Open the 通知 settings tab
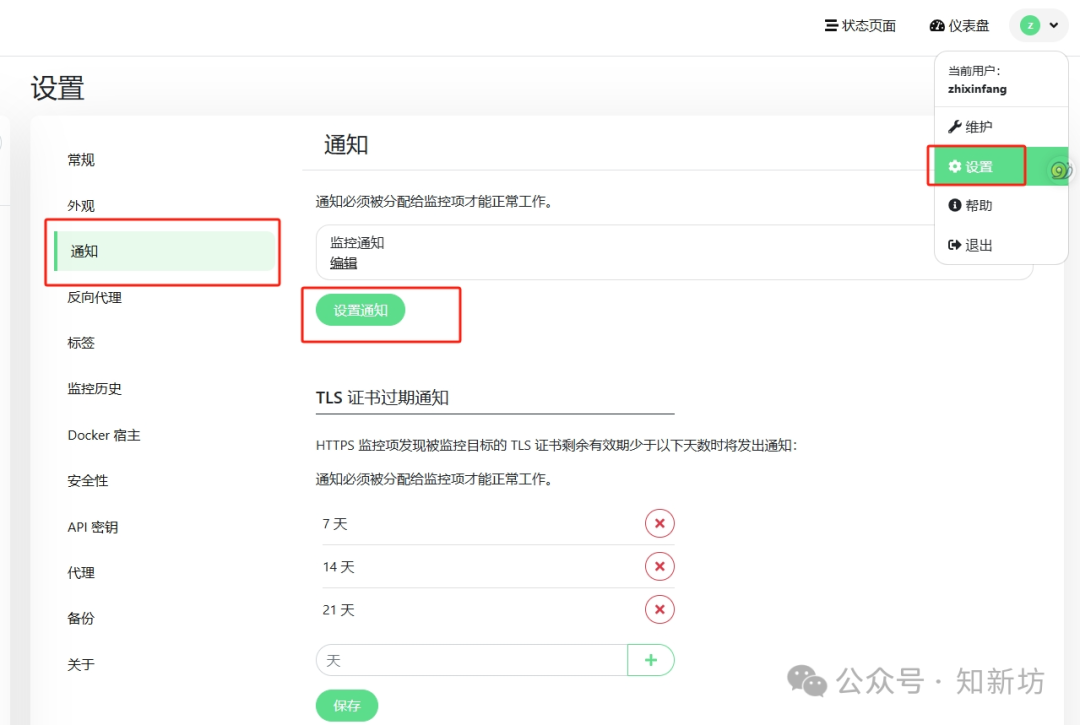 coord(165,251)
